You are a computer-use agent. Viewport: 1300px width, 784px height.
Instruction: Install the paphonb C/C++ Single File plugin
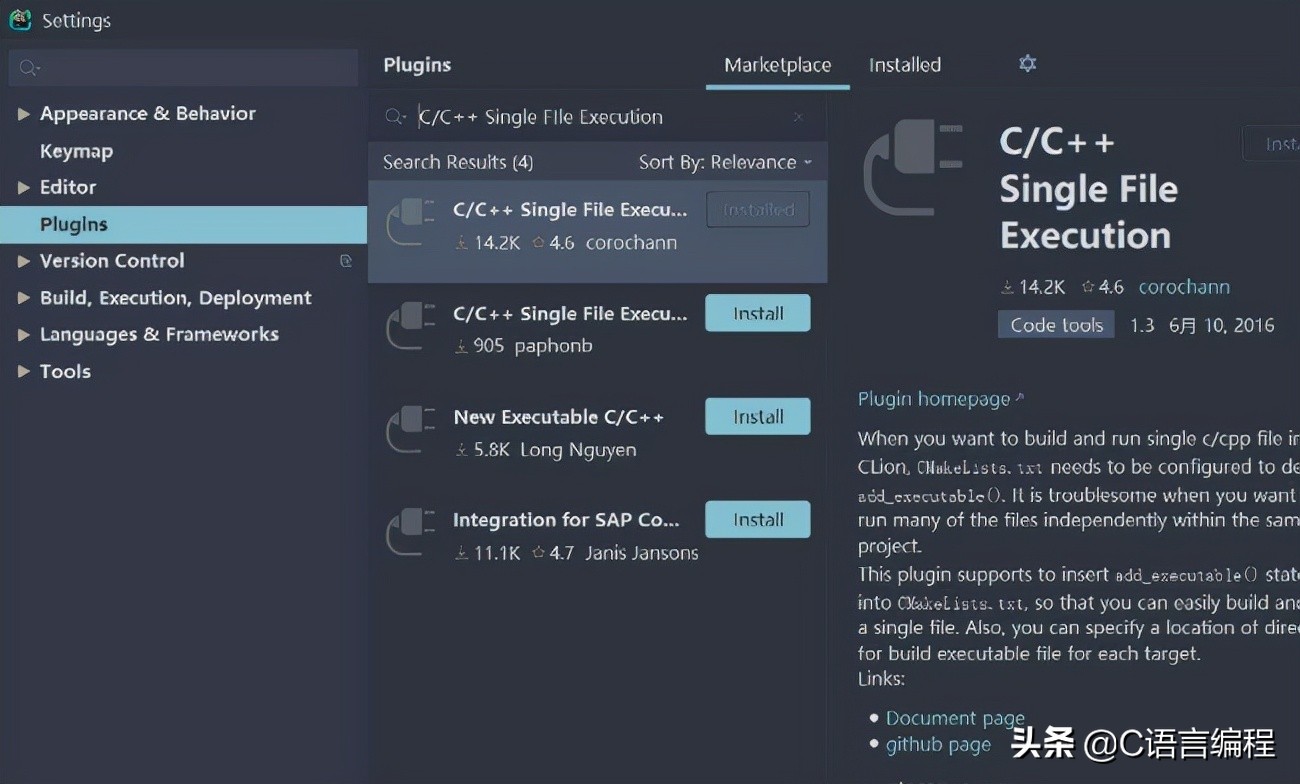click(x=758, y=313)
